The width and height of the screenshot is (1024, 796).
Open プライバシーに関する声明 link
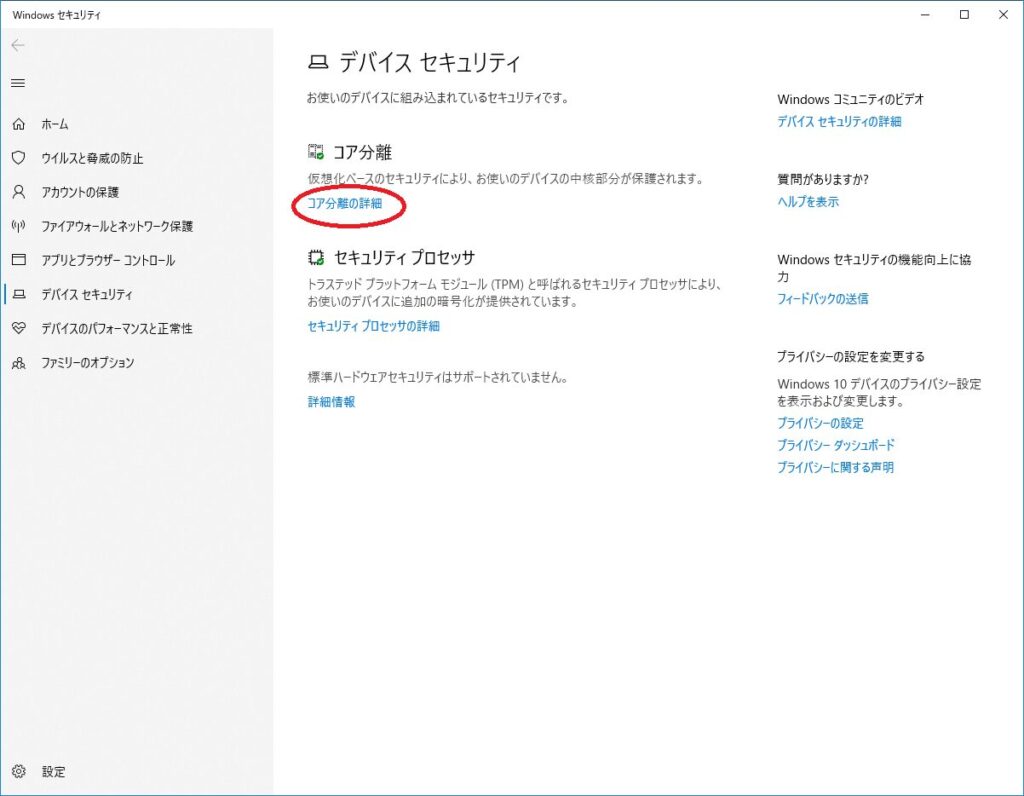835,468
